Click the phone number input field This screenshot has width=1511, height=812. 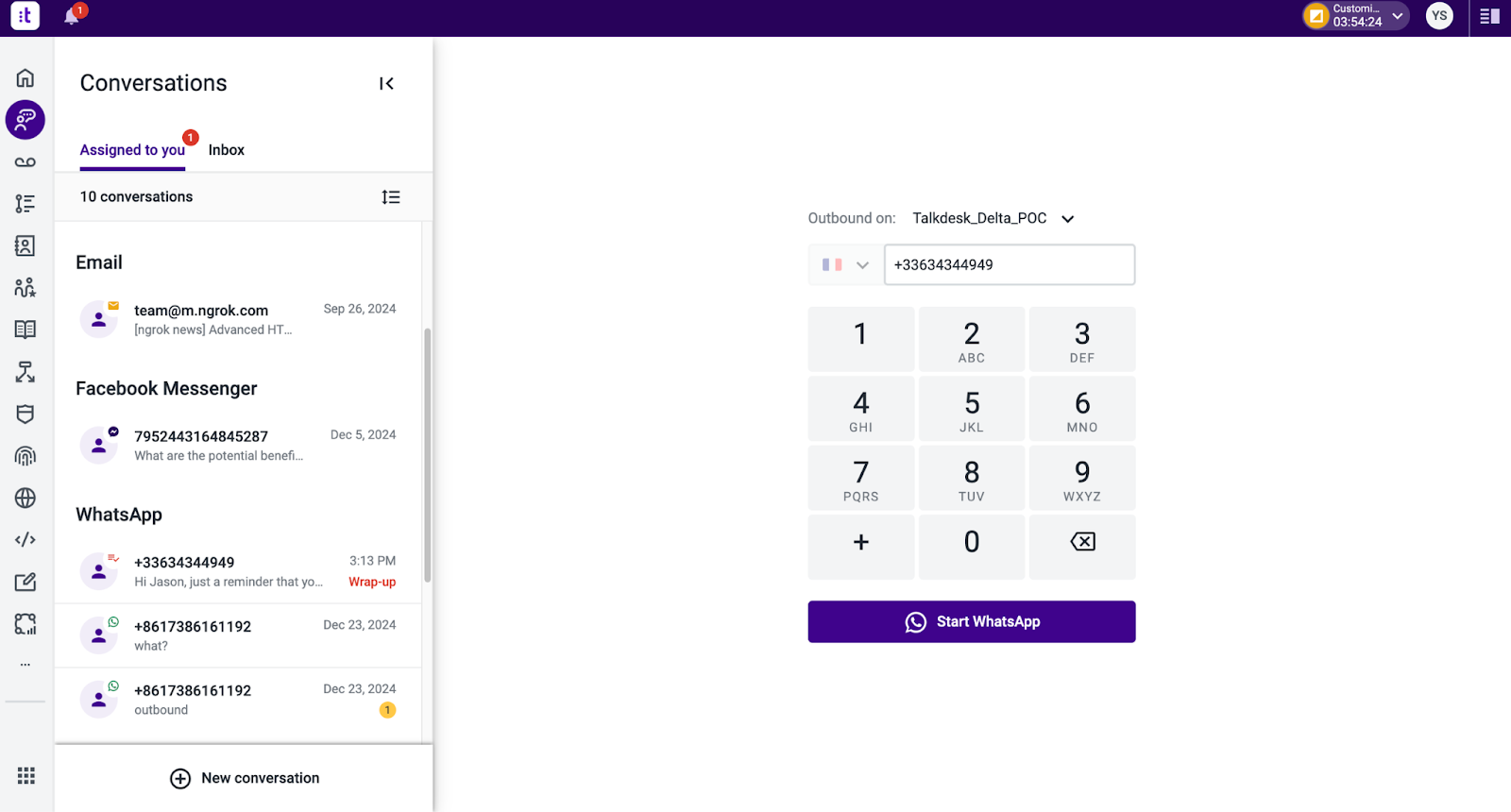1010,265
